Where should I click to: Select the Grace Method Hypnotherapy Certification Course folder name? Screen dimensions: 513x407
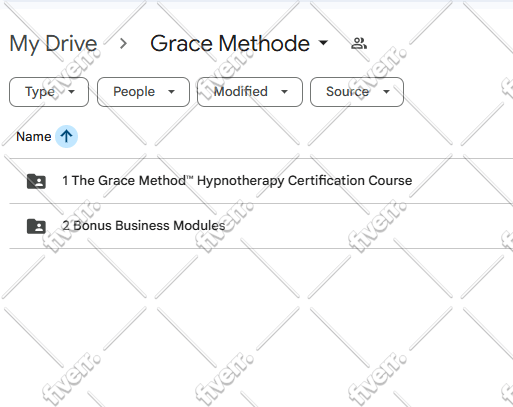[237, 181]
